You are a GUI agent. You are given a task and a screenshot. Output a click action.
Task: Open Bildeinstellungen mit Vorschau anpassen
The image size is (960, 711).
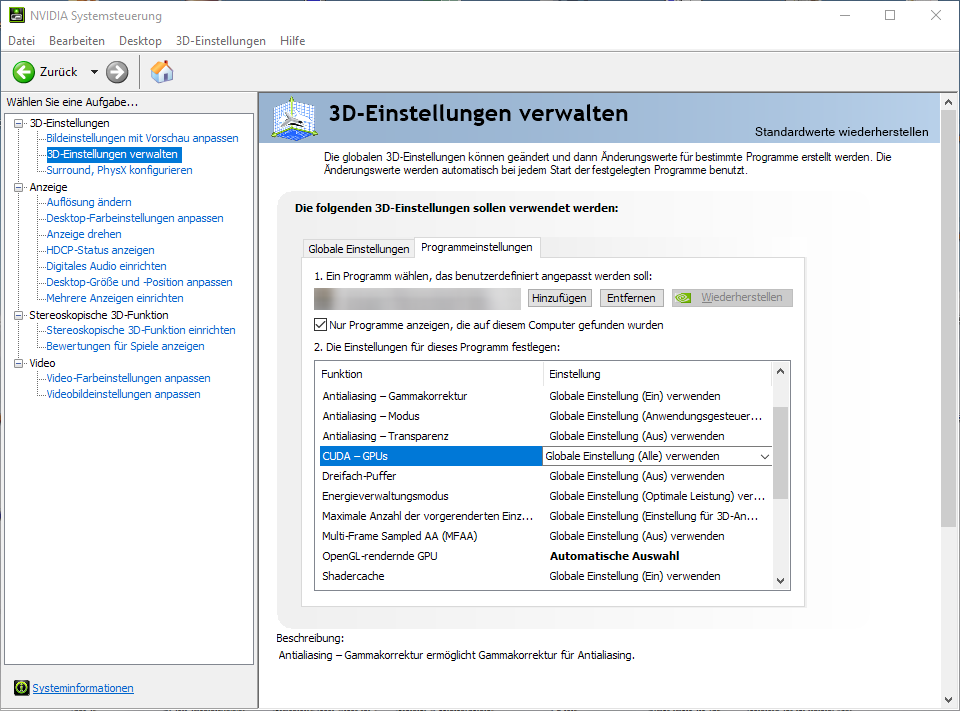pyautogui.click(x=142, y=138)
